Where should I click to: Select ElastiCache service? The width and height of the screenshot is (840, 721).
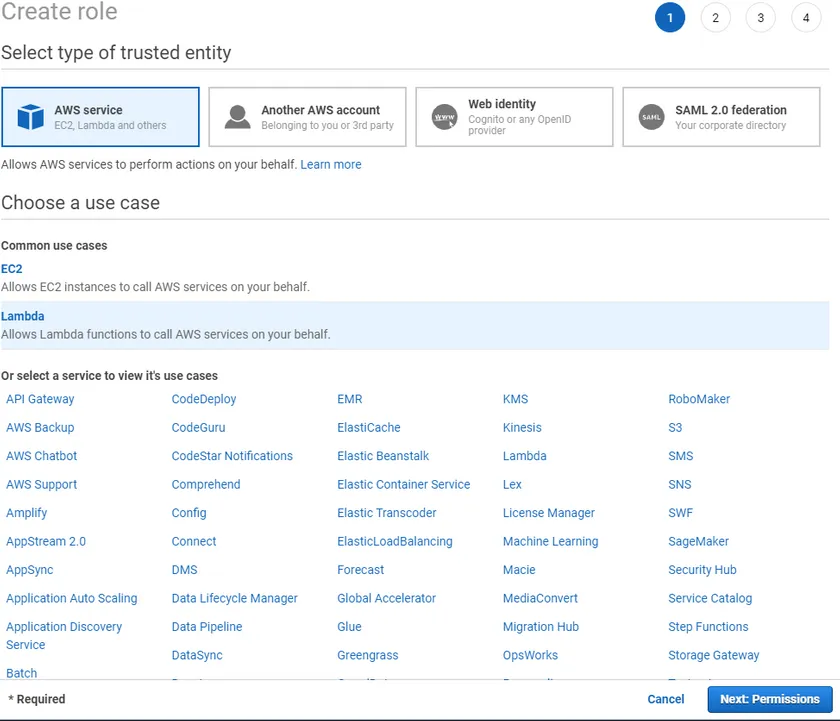[x=369, y=427]
